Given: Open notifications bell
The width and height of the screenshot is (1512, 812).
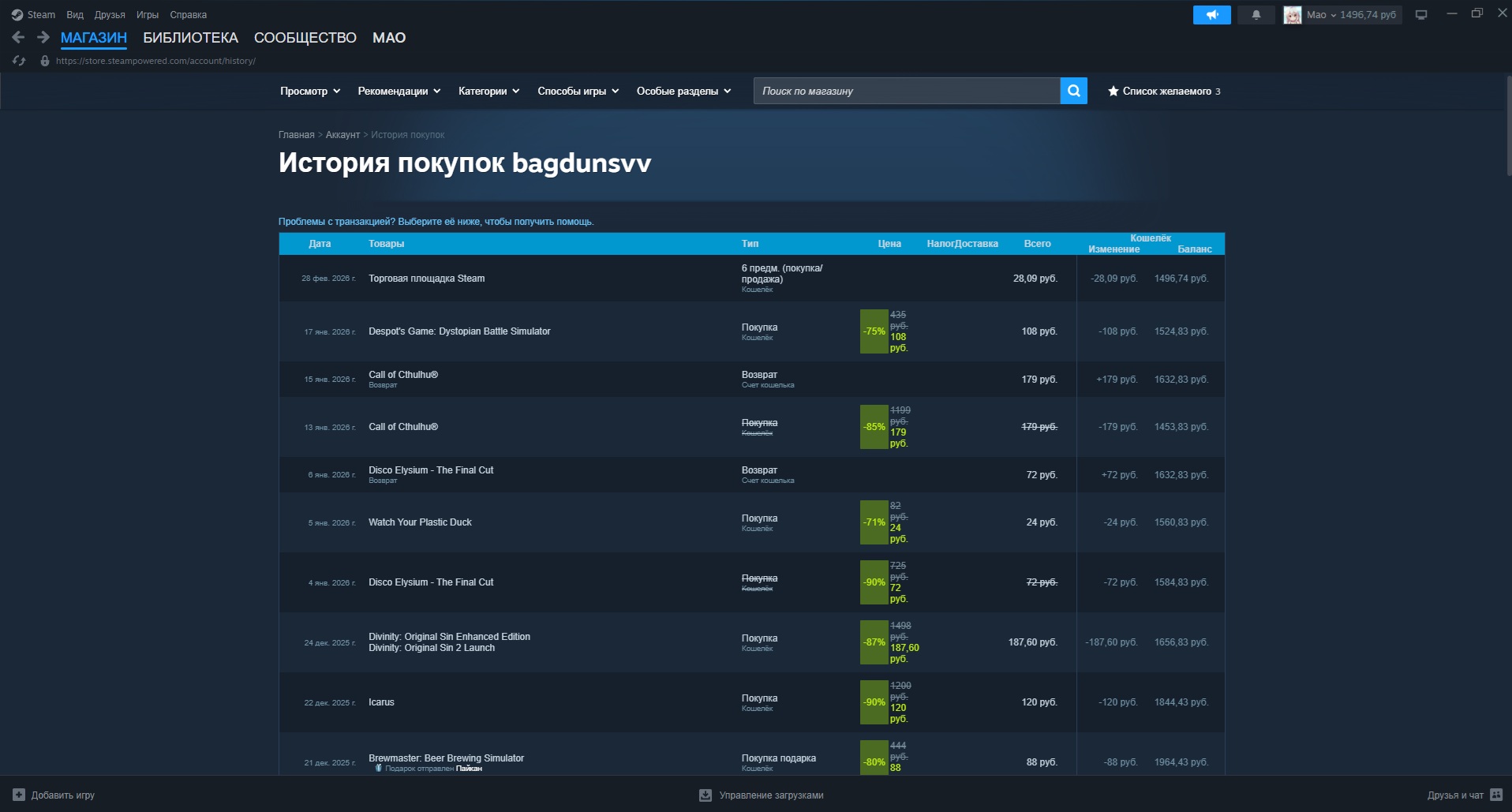Looking at the screenshot, I should [x=1256, y=15].
